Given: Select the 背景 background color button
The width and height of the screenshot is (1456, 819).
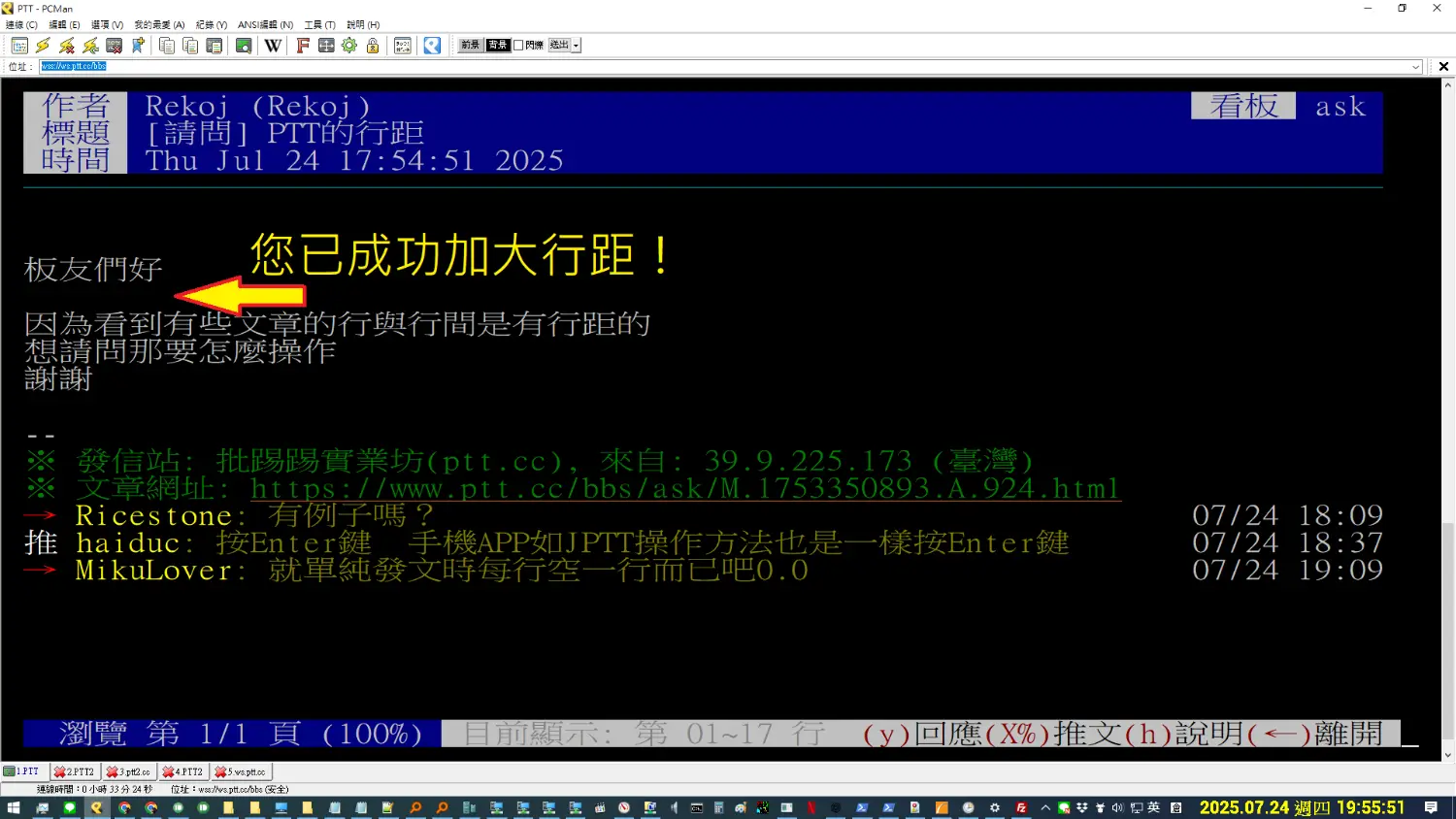Looking at the screenshot, I should 498,45.
